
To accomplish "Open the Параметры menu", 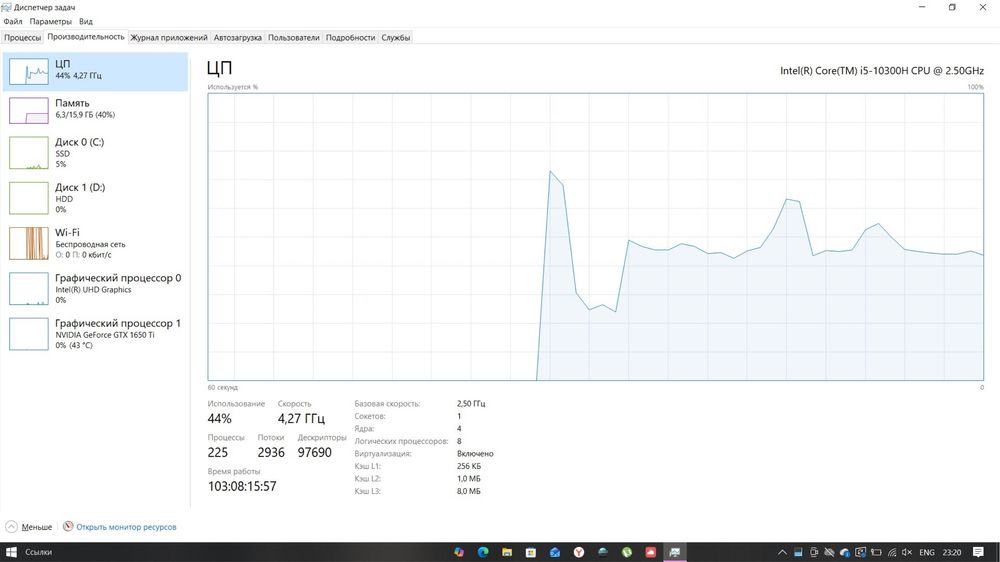I will pyautogui.click(x=50, y=21).
